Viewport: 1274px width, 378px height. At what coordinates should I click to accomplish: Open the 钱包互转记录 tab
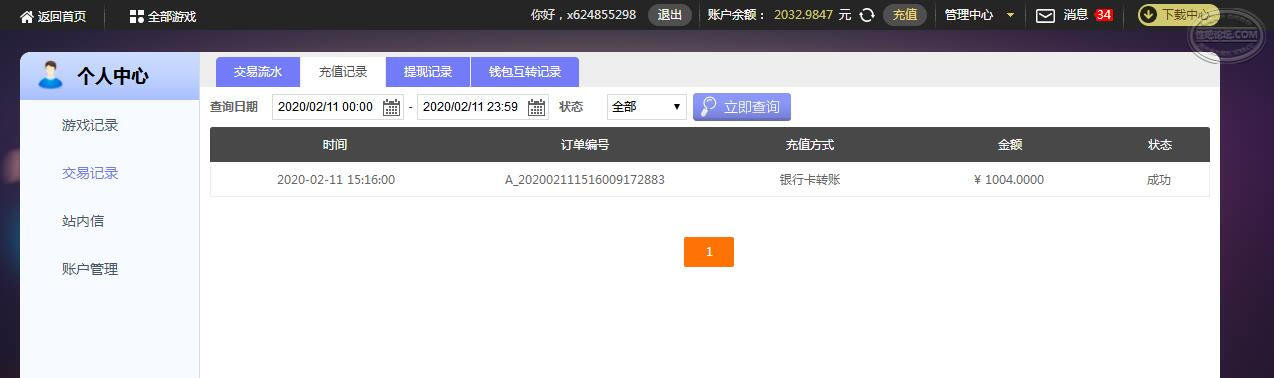[525, 72]
